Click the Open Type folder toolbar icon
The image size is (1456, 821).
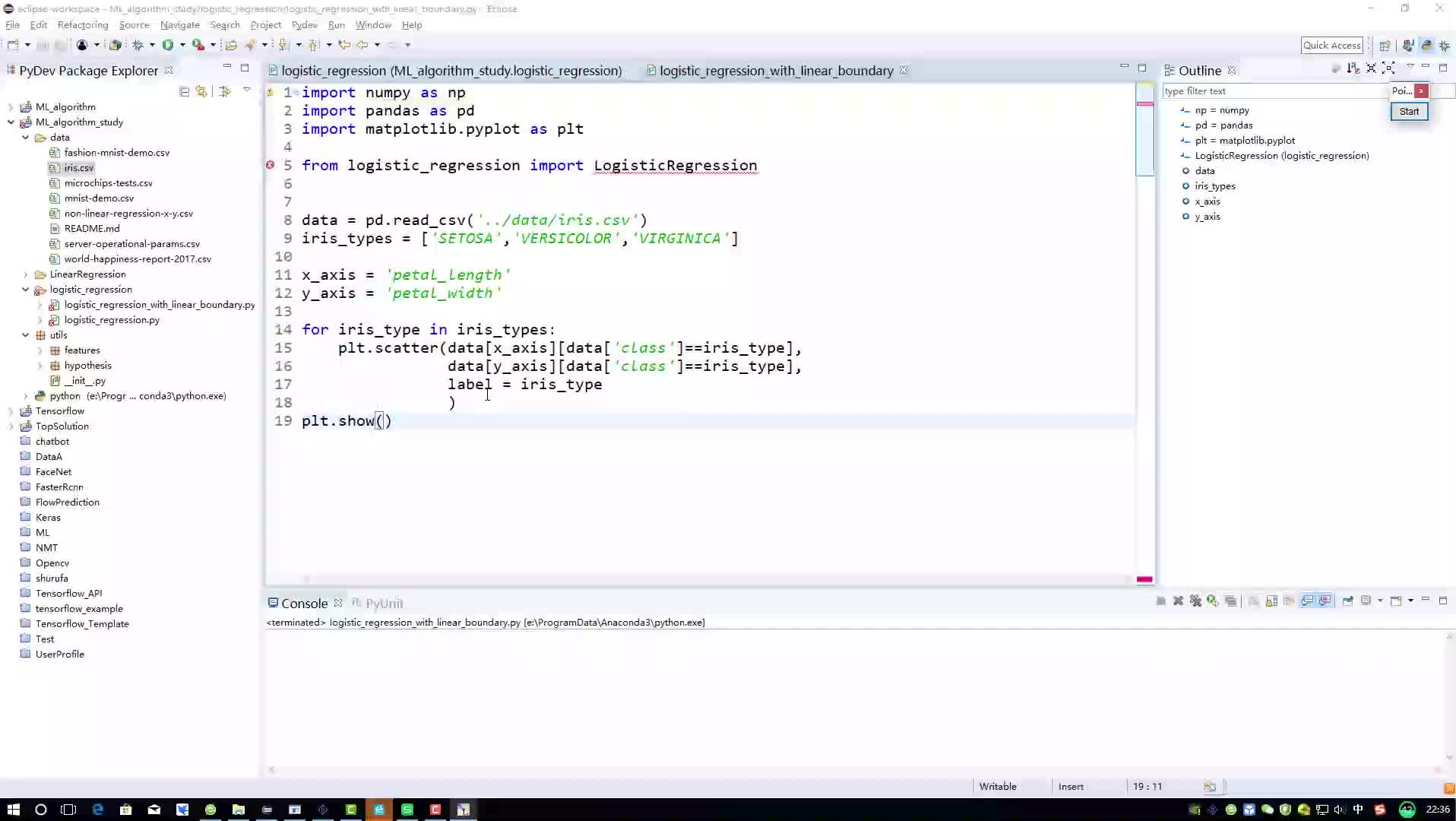pos(231,45)
